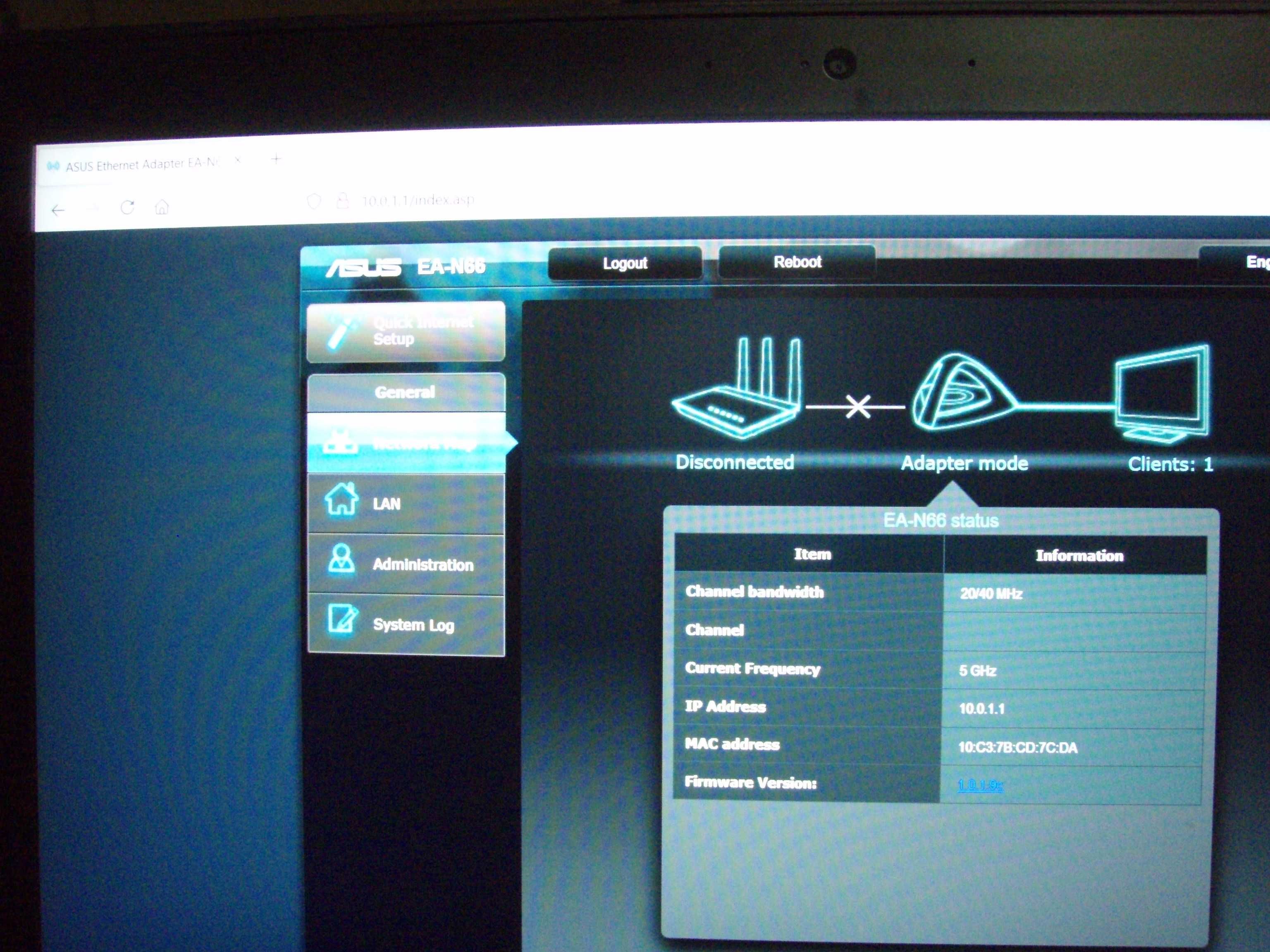
Task: Click the browser back arrow
Action: click(58, 211)
